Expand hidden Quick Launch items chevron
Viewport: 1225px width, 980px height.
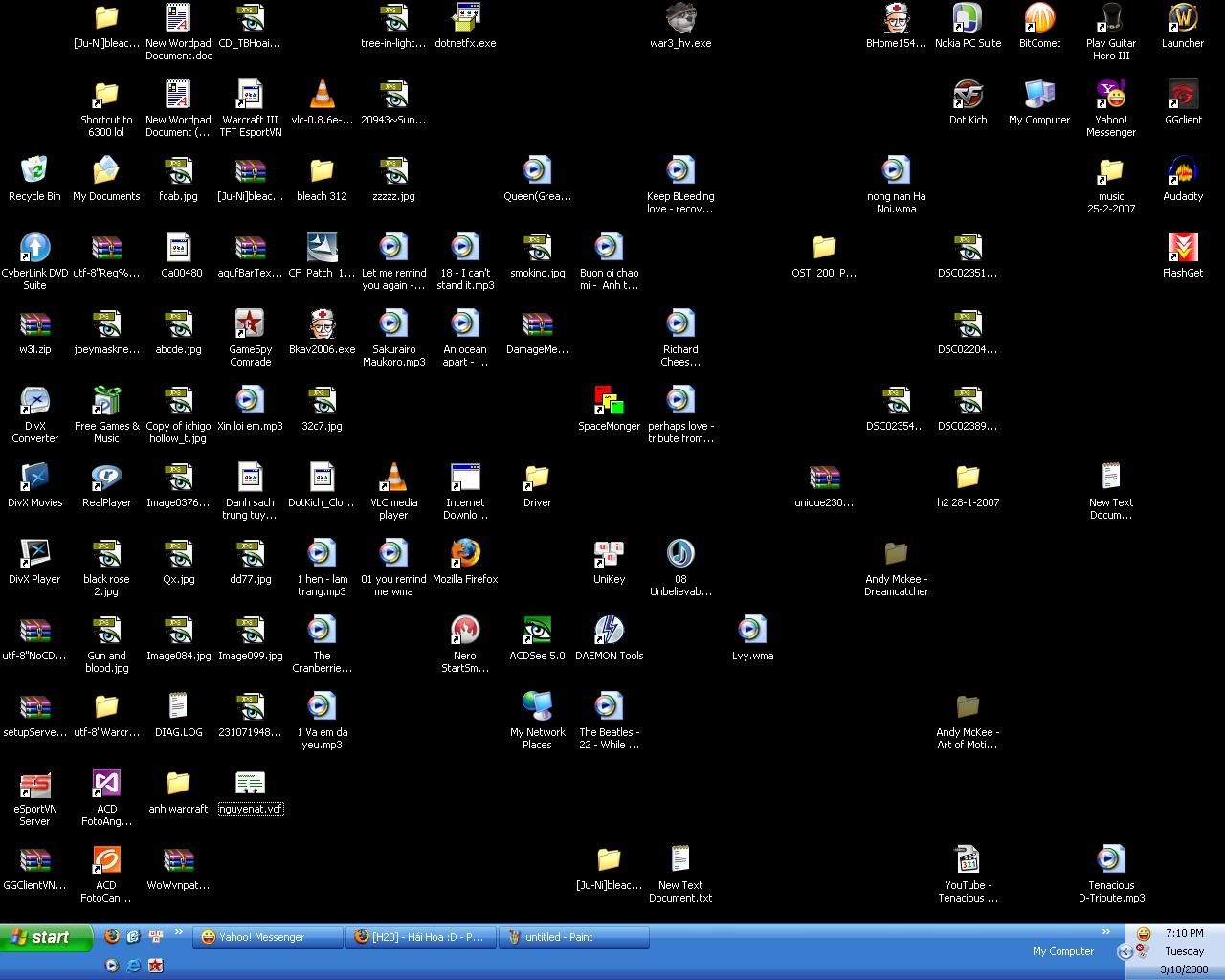[178, 932]
